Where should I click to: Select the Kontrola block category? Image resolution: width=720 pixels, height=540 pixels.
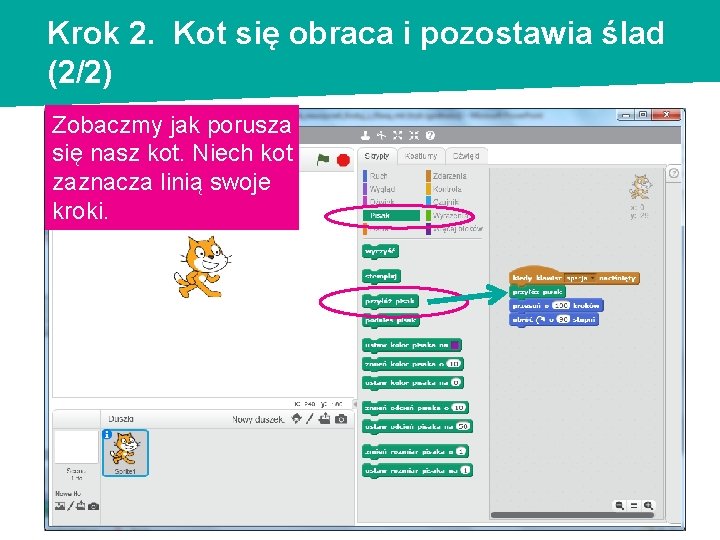[x=446, y=189]
